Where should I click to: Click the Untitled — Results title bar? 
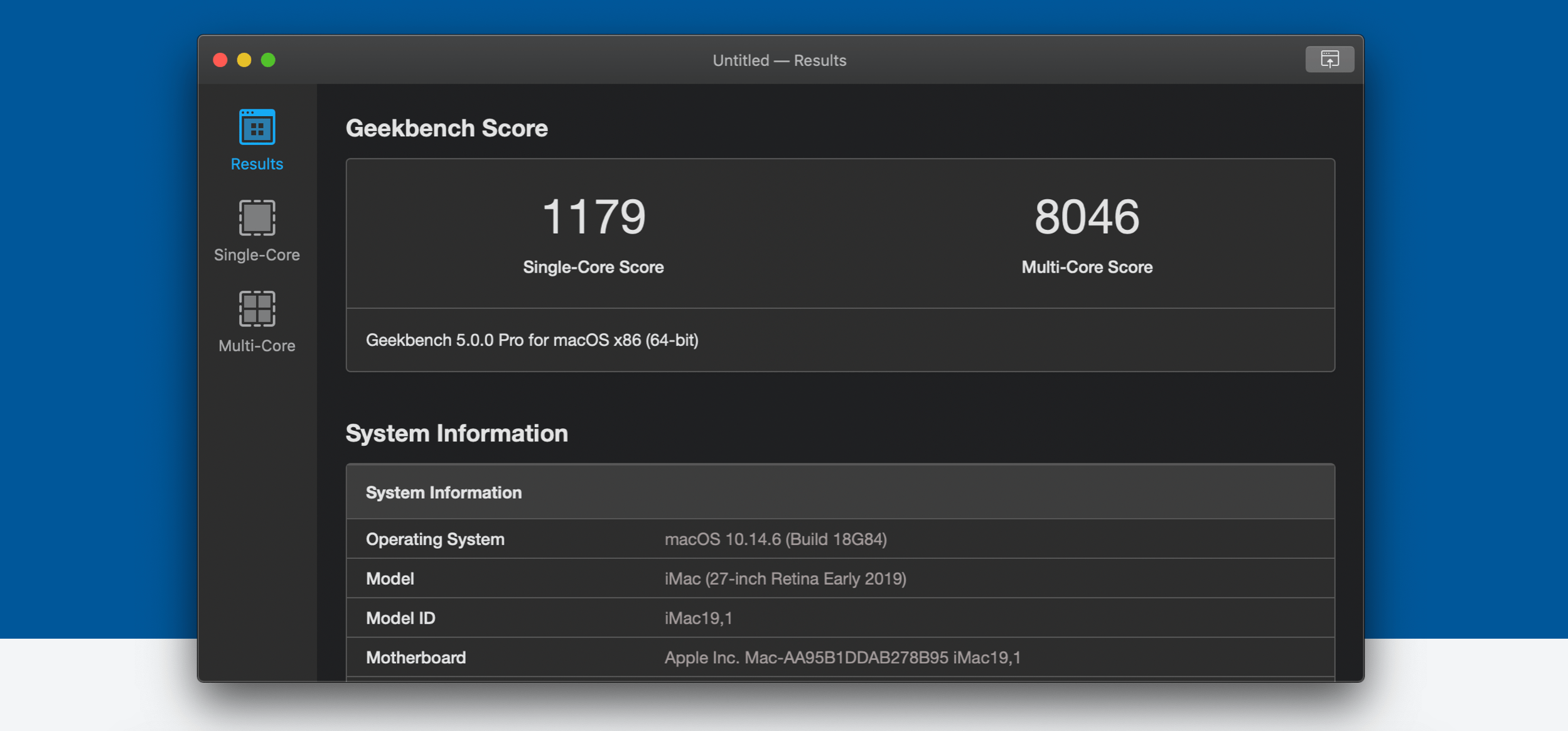tap(778, 60)
